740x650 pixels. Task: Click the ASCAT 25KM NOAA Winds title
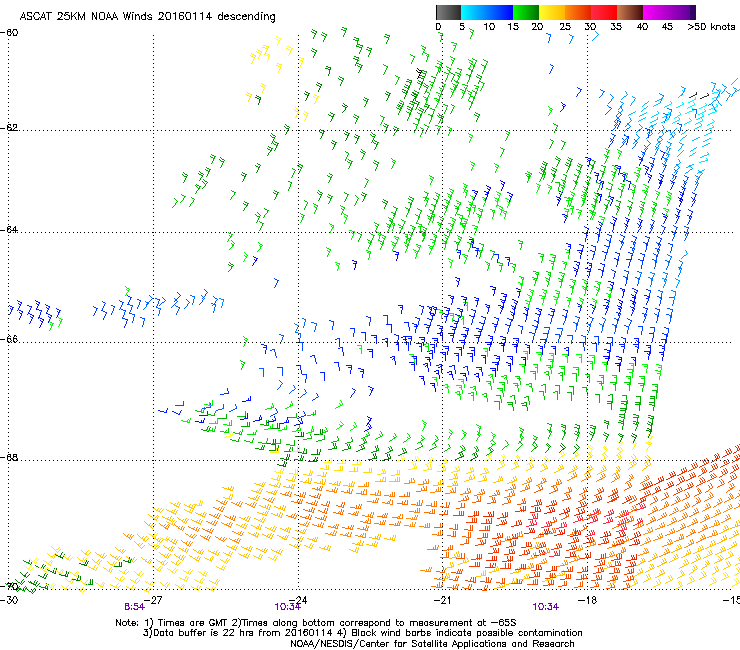point(147,16)
